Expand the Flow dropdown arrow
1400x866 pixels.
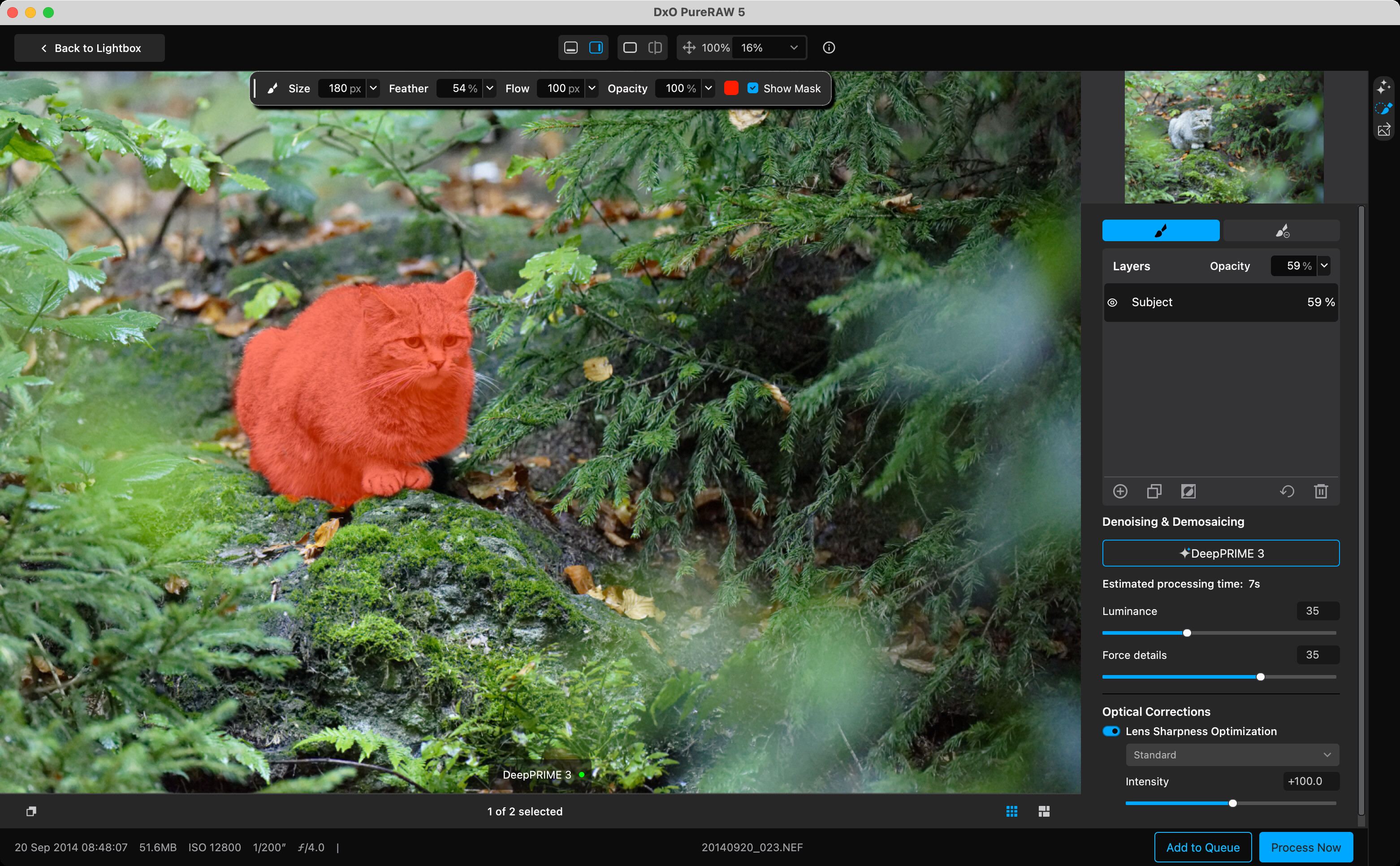click(592, 88)
